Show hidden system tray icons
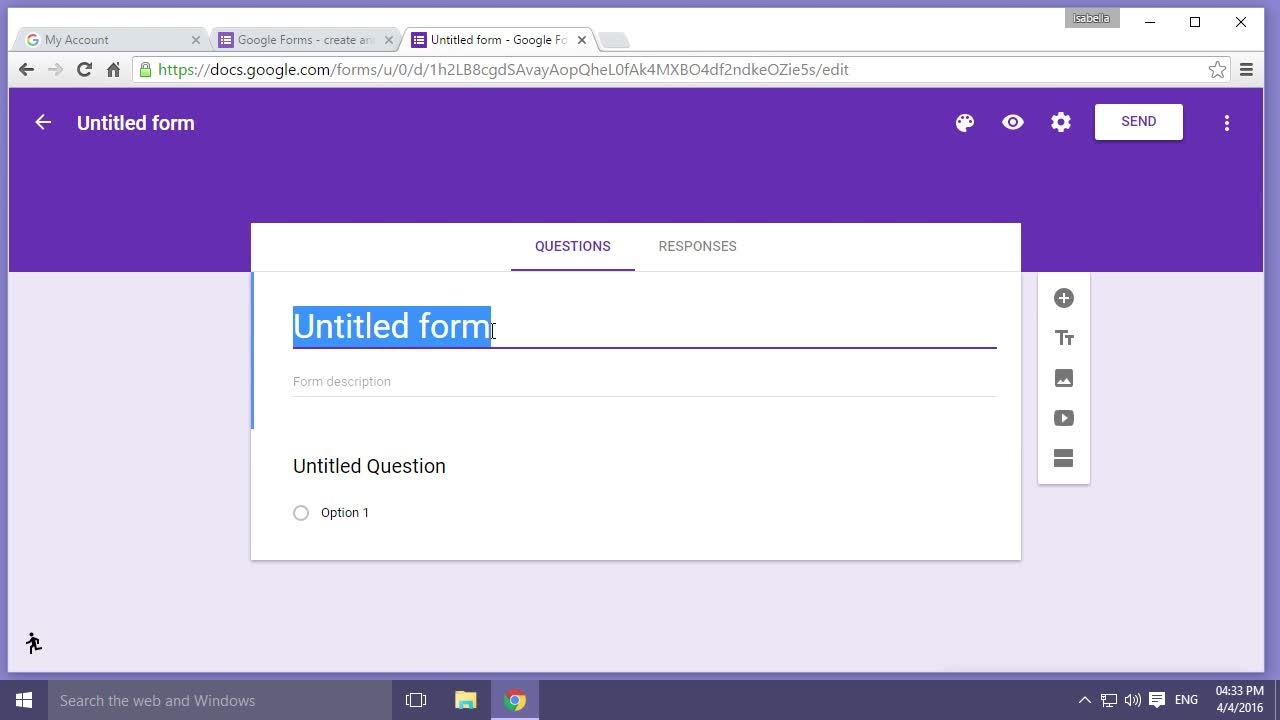1280x720 pixels. pyautogui.click(x=1085, y=700)
